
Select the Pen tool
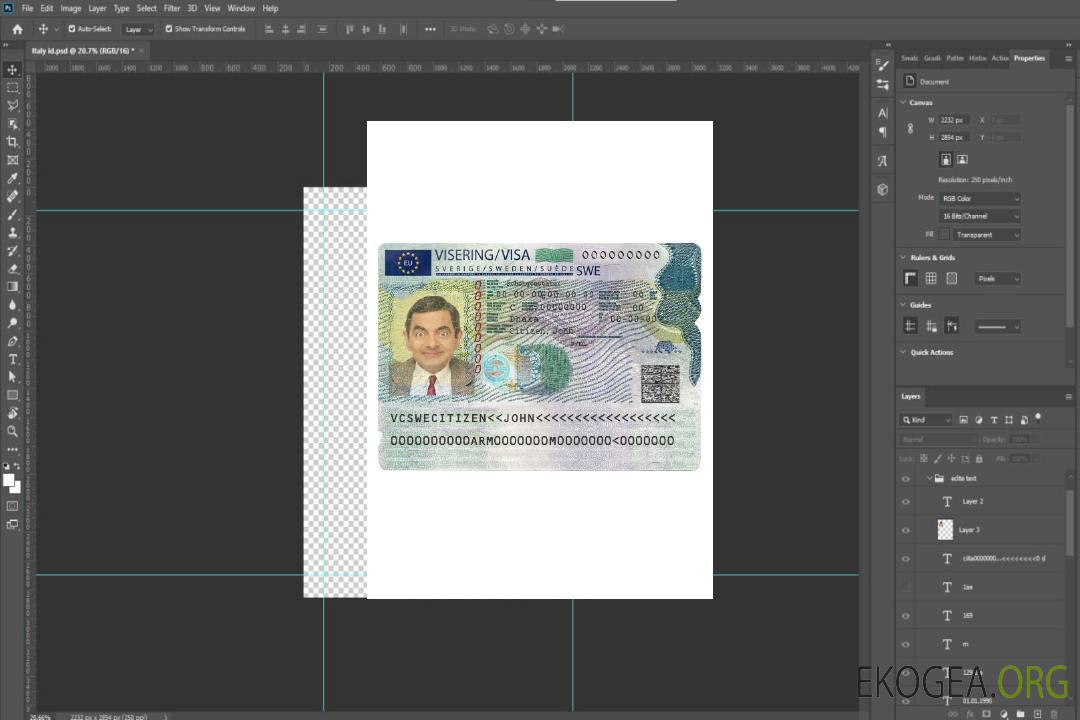point(12,341)
